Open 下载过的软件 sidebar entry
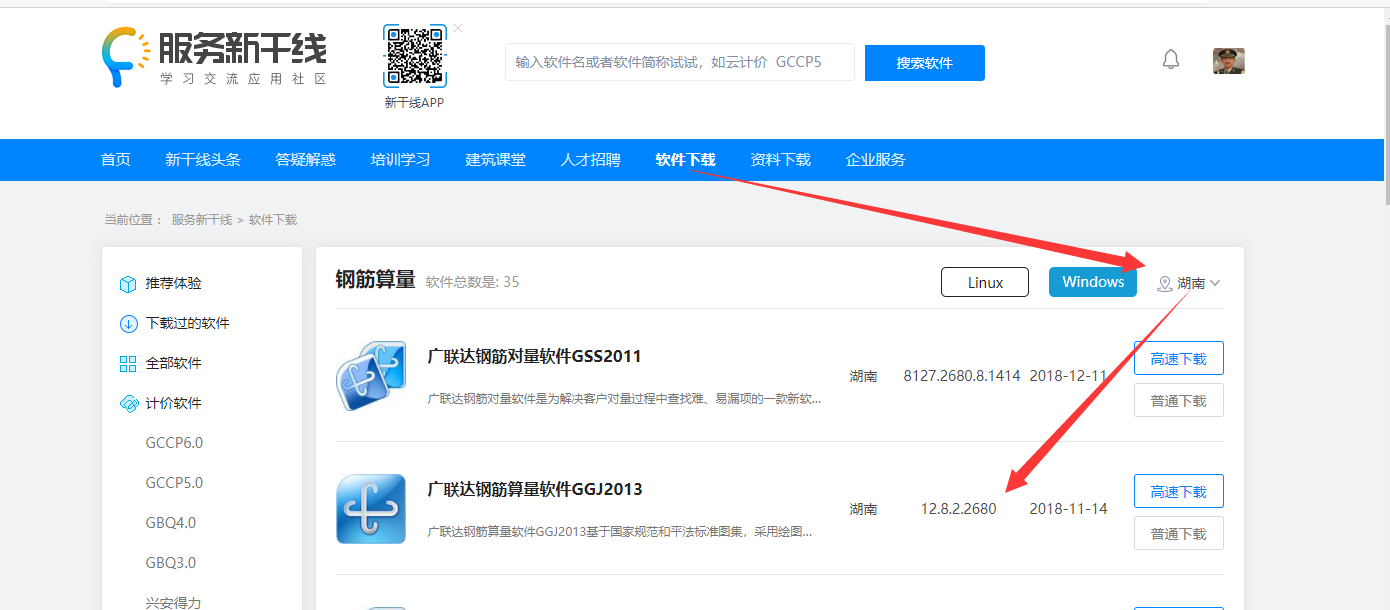The width and height of the screenshot is (1390, 610). 188,324
